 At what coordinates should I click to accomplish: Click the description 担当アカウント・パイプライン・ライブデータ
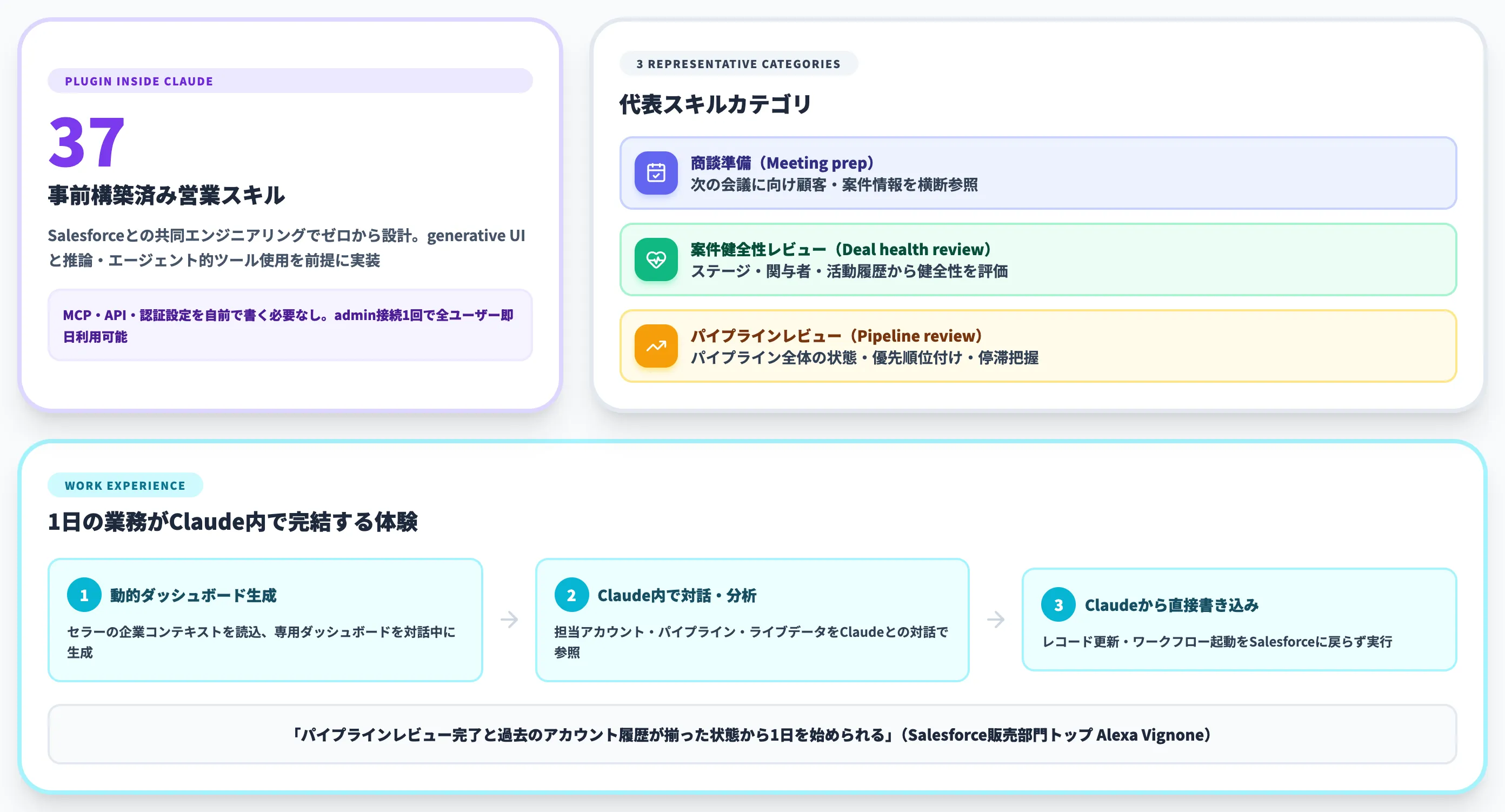click(x=751, y=642)
